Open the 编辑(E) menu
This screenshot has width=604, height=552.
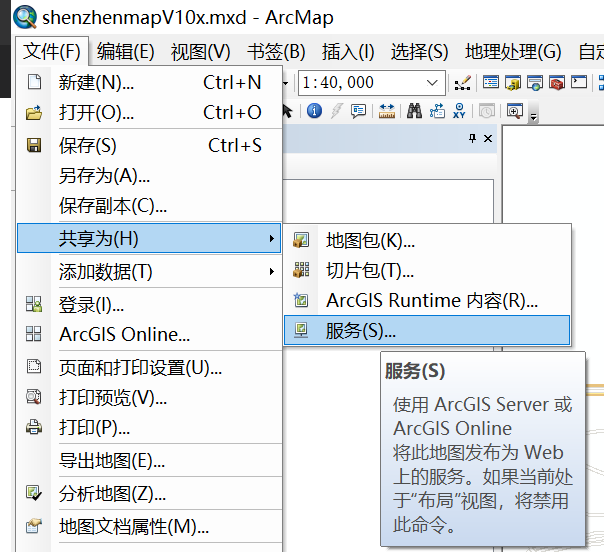(126, 52)
